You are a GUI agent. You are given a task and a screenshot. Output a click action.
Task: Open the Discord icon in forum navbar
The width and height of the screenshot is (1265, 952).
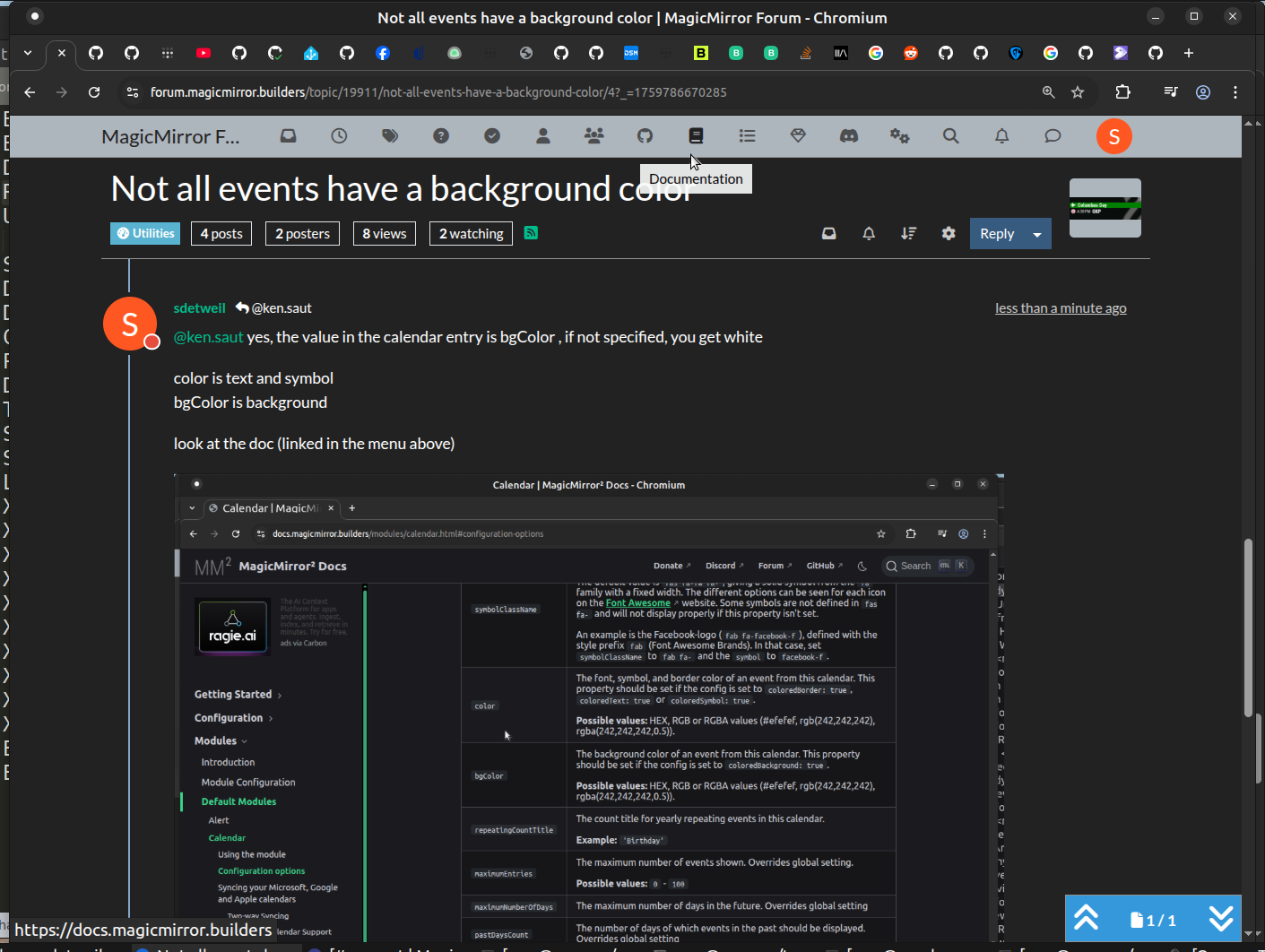[848, 136]
